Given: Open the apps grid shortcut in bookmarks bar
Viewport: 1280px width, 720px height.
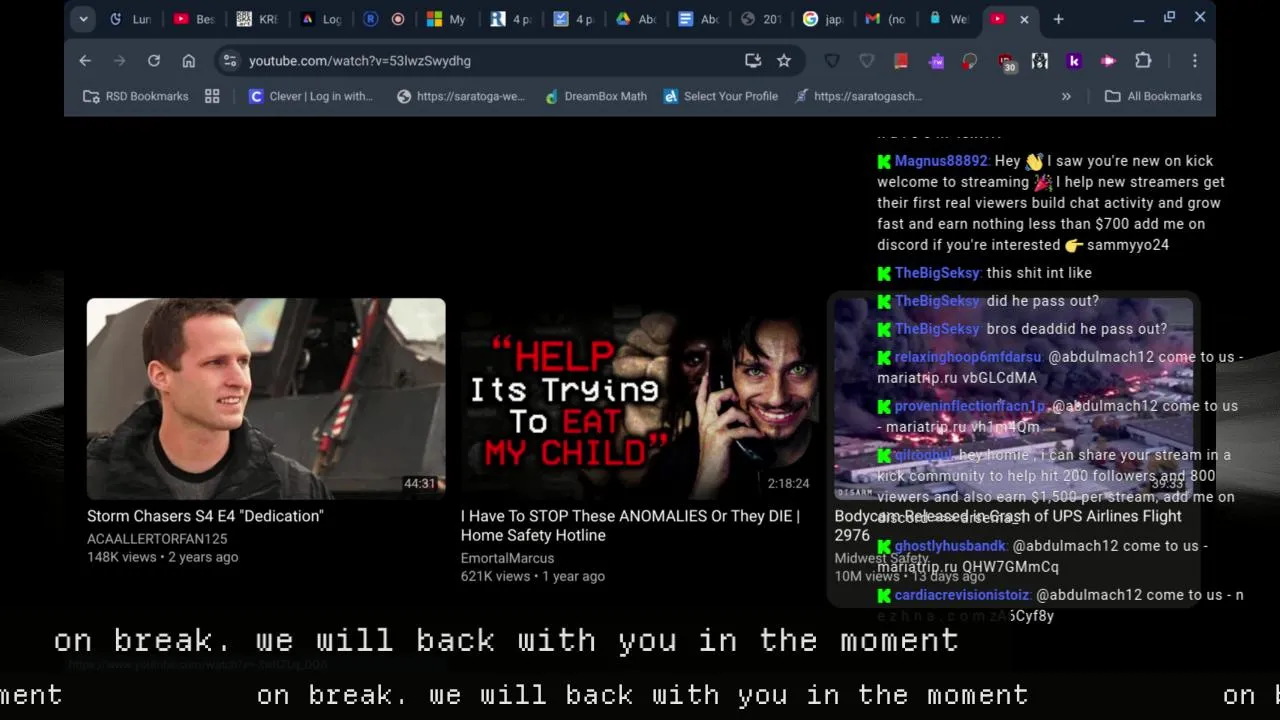Looking at the screenshot, I should pyautogui.click(x=212, y=96).
